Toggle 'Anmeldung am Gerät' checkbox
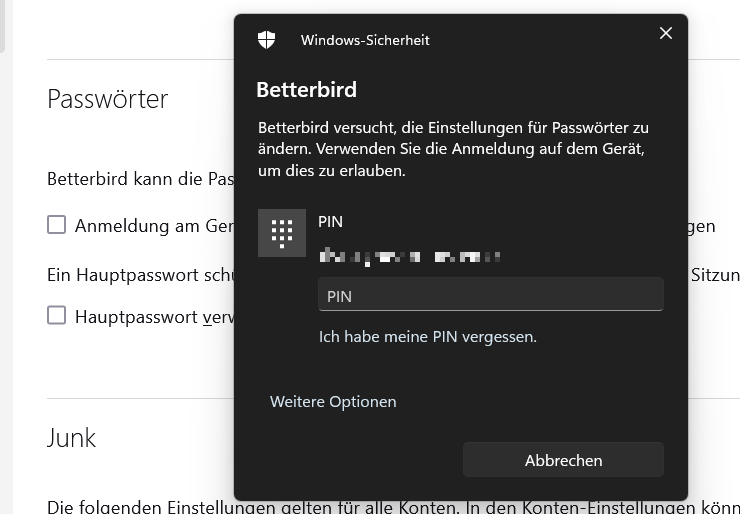 (x=57, y=225)
